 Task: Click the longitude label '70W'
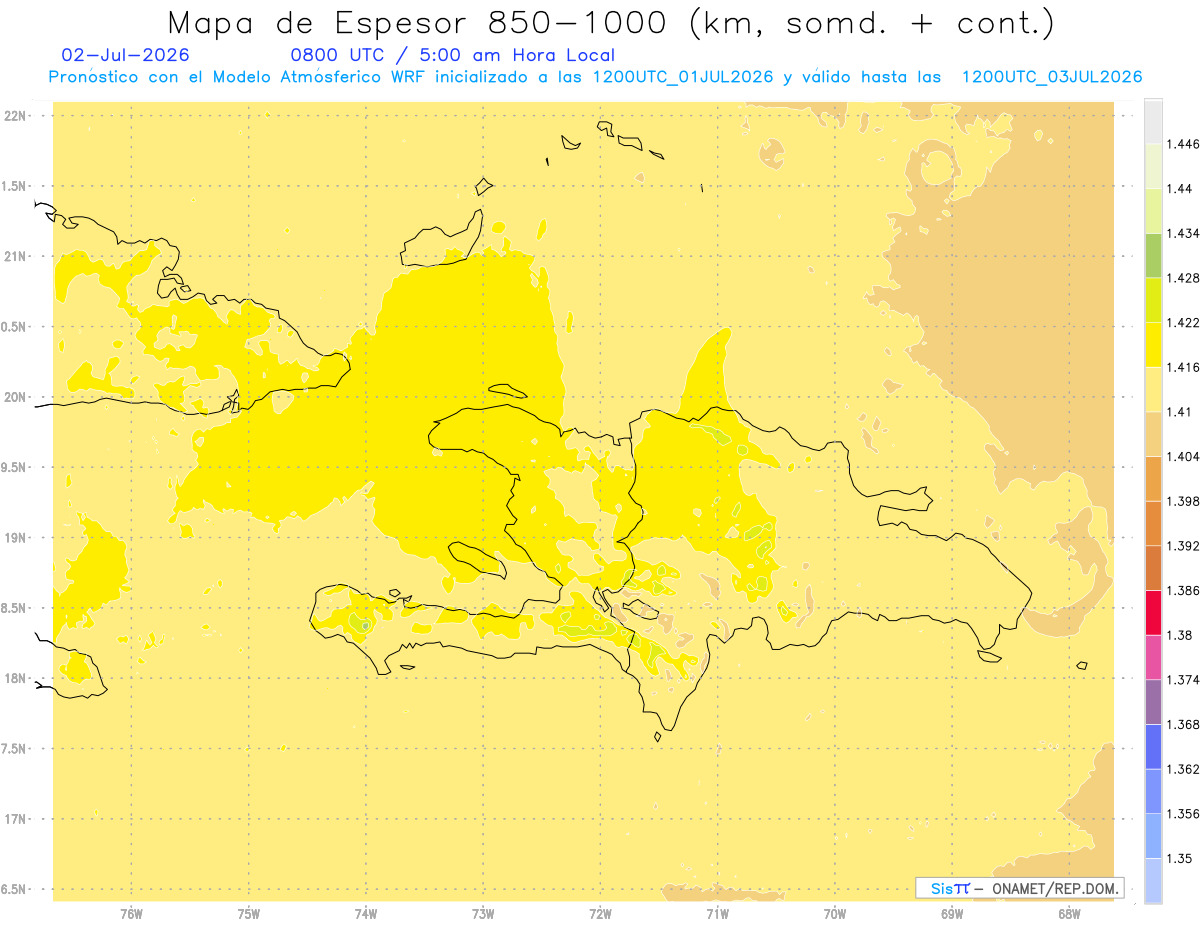pos(835,915)
